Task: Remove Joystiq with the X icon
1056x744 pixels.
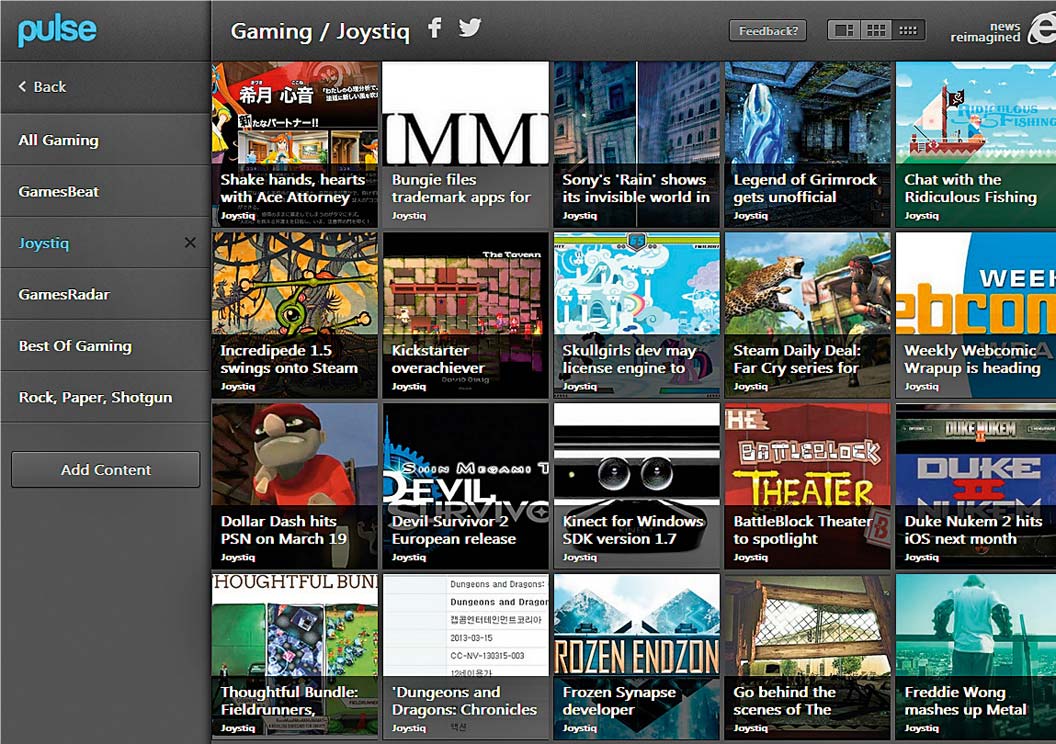Action: (x=190, y=242)
